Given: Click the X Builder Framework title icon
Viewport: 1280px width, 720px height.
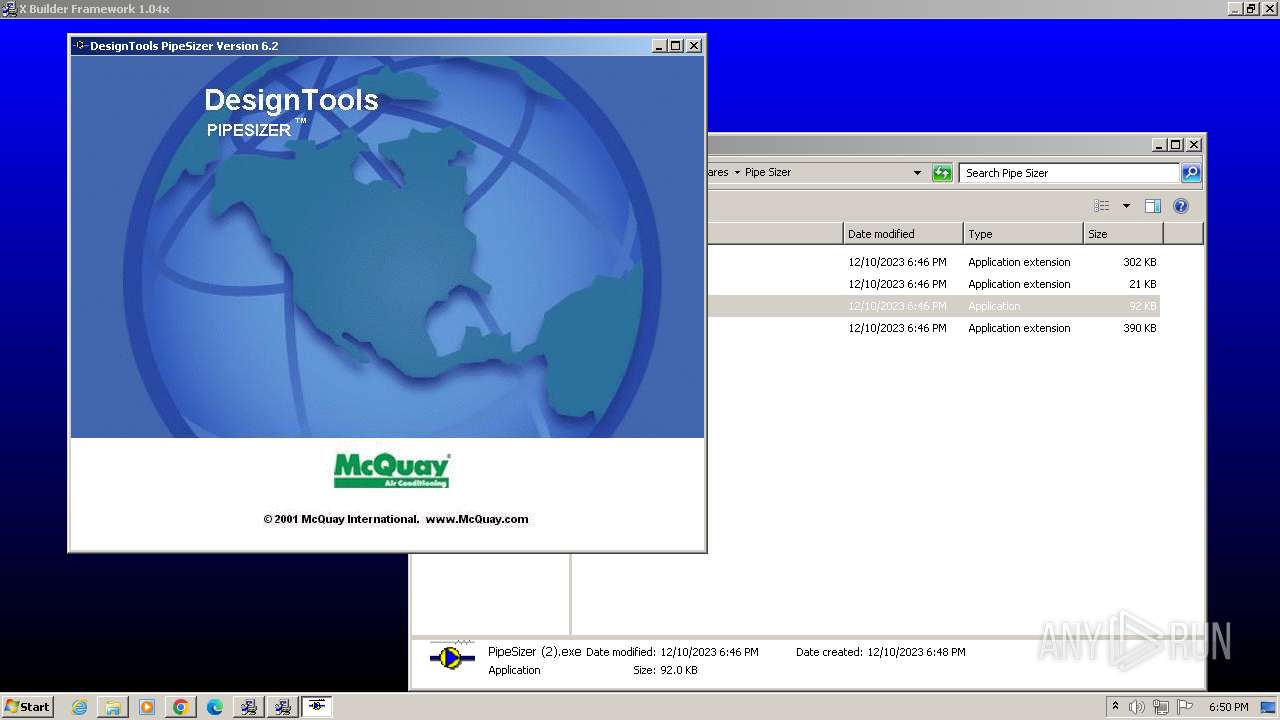Looking at the screenshot, I should 9,9.
